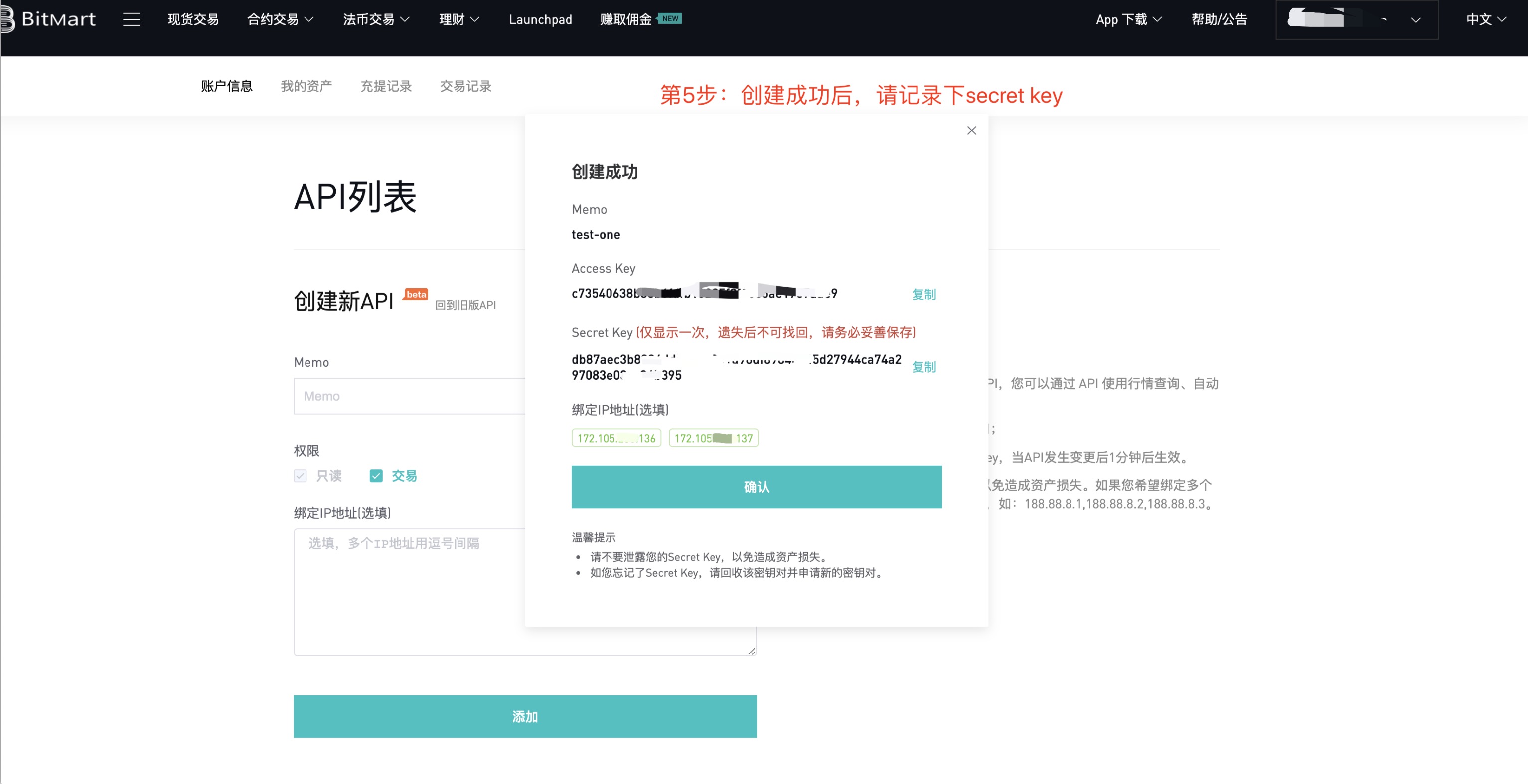Image resolution: width=1528 pixels, height=784 pixels.
Task: Copy the Access Key with 复制
Action: 923,294
